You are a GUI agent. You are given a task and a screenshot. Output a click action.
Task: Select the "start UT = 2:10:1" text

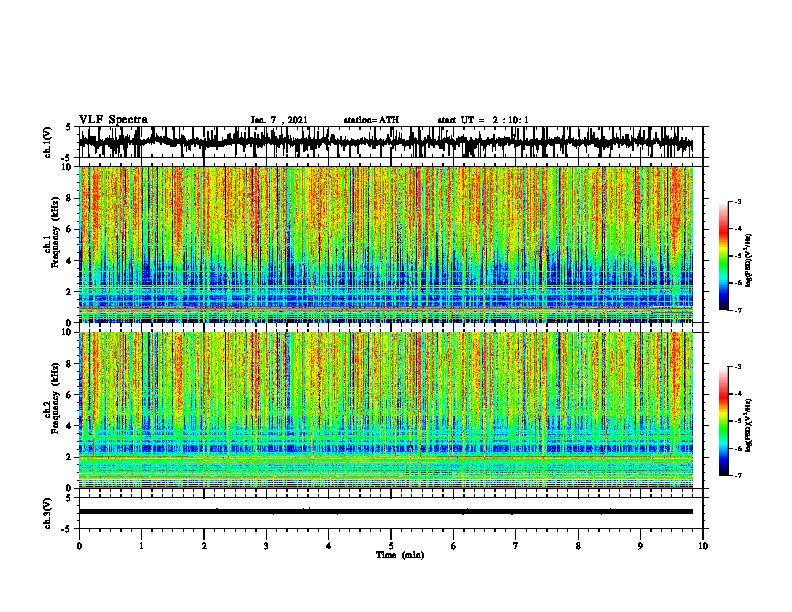pyautogui.click(x=483, y=120)
